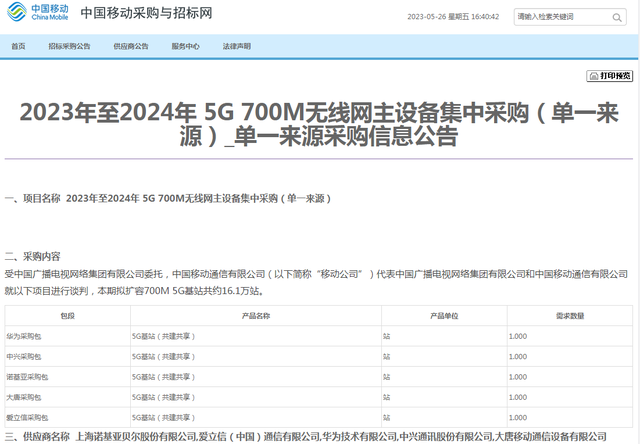Focus the keyword search input field

[x=570, y=17]
